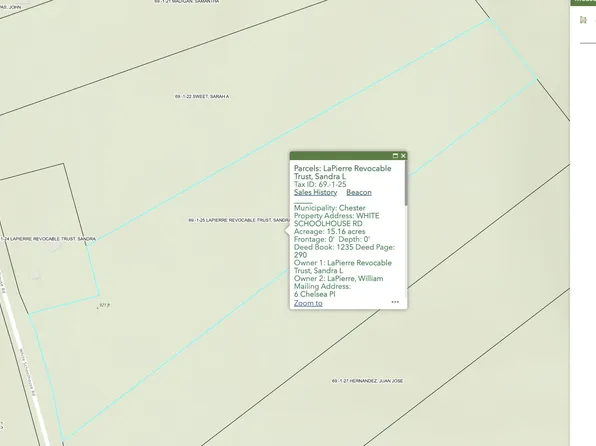
Task: Click the first tool icon in right side panel
Action: coord(583,20)
